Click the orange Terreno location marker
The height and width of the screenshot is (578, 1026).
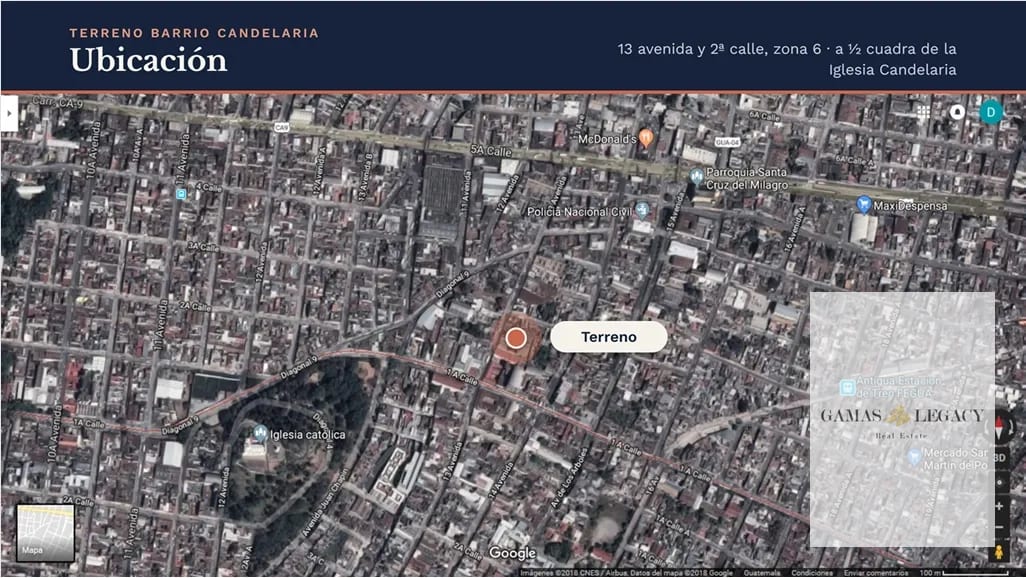(516, 338)
